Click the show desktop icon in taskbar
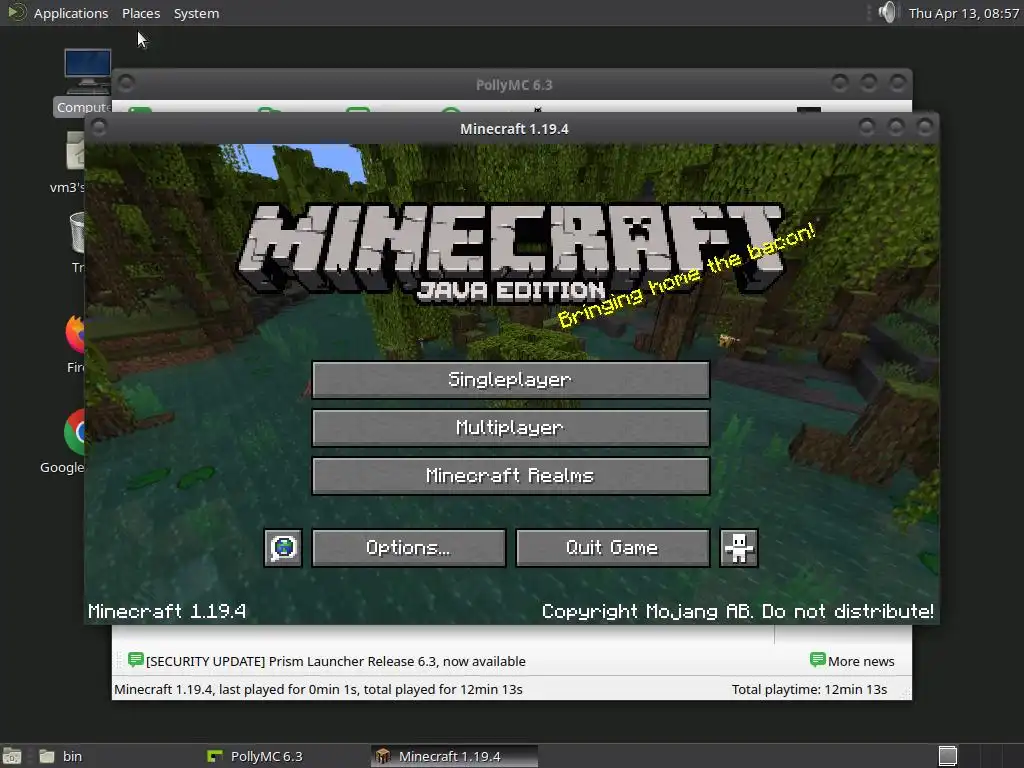 click(x=12, y=756)
